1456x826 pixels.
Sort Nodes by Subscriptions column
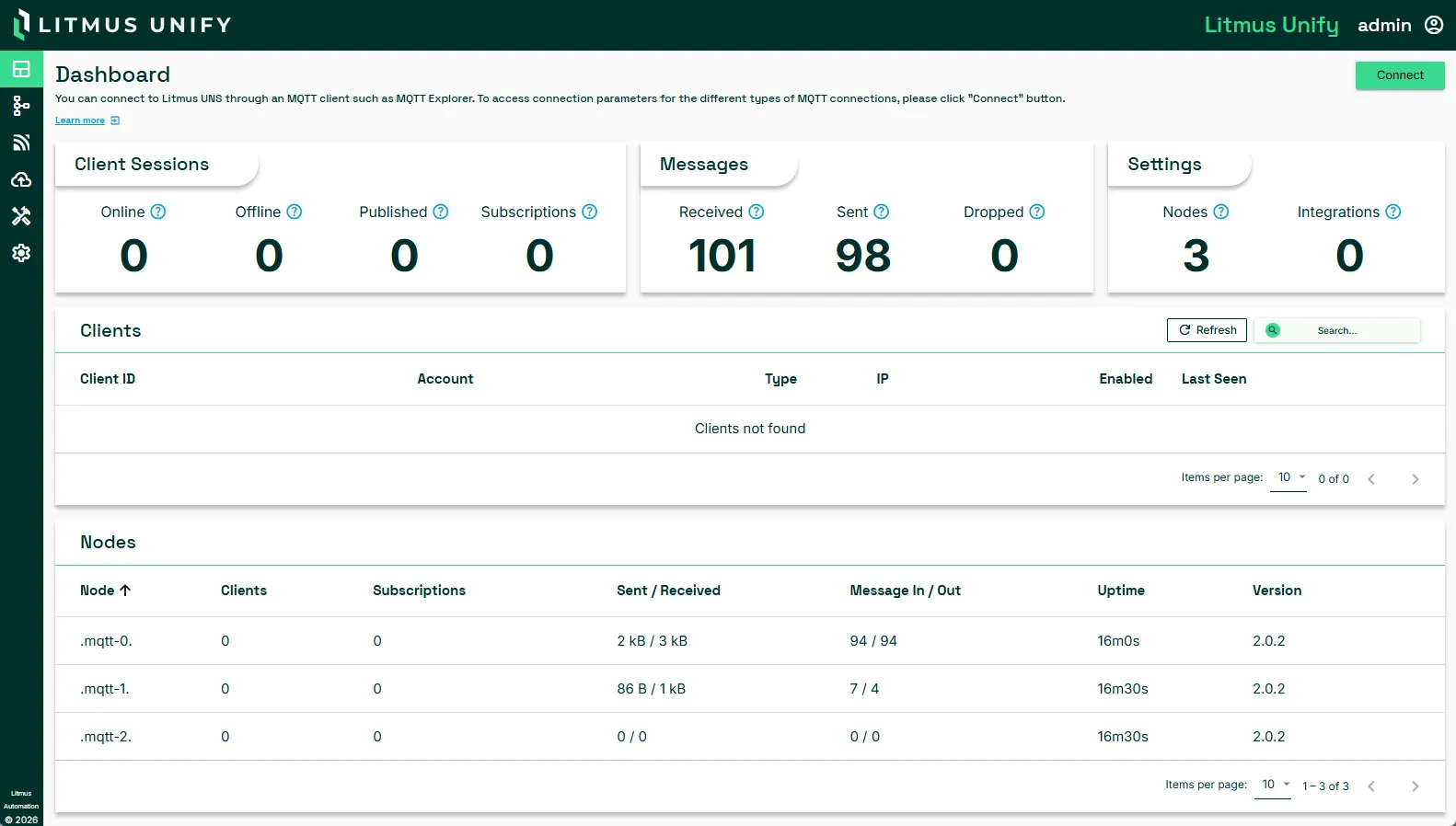point(419,591)
